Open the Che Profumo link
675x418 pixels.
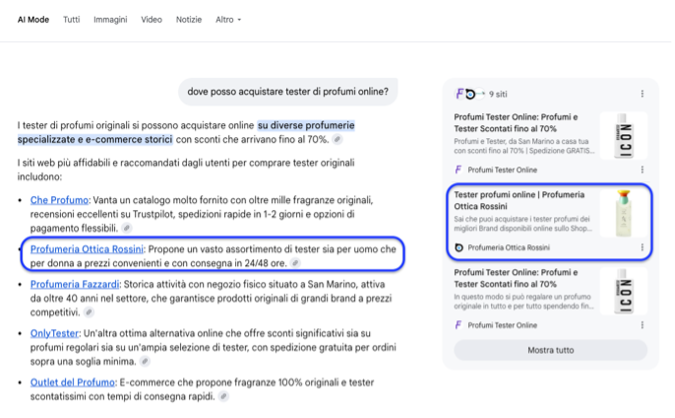click(59, 200)
